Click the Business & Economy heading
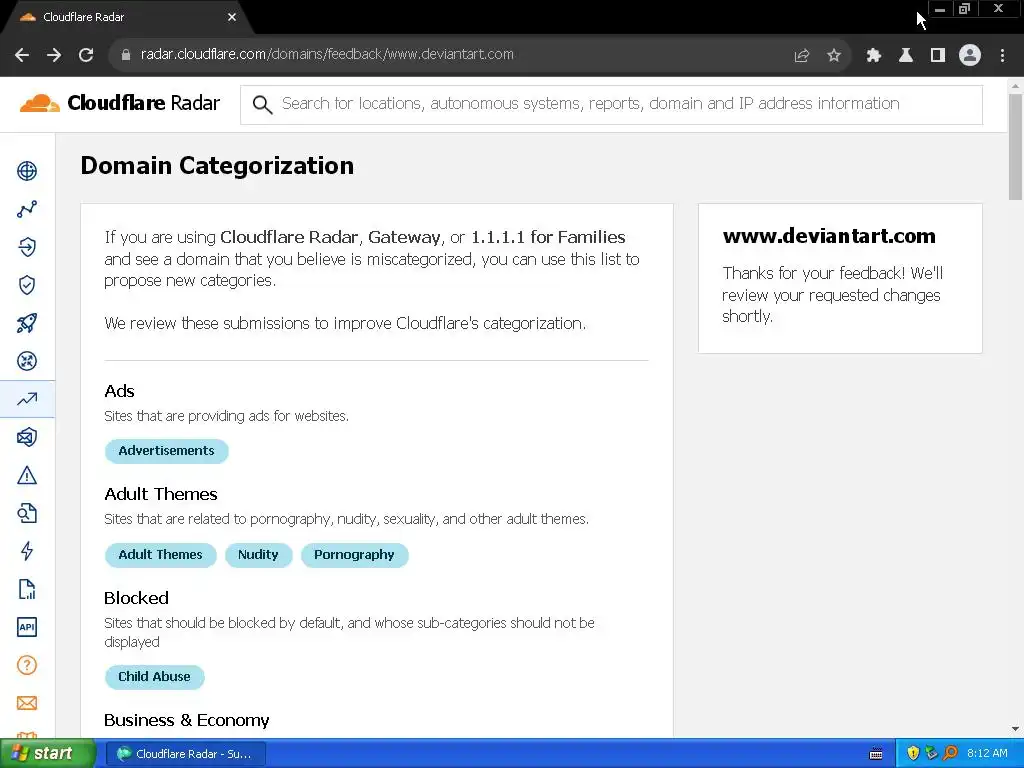 pyautogui.click(x=187, y=720)
